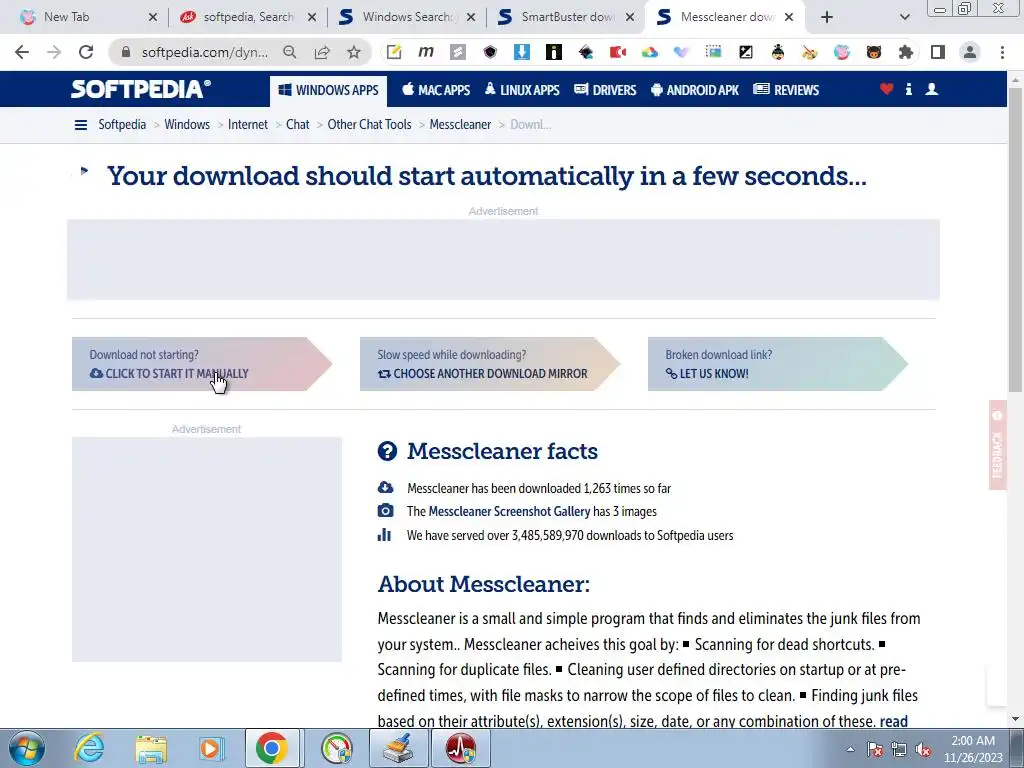Open Windows Explorer folder from taskbar
The width and height of the screenshot is (1024, 768).
point(151,749)
